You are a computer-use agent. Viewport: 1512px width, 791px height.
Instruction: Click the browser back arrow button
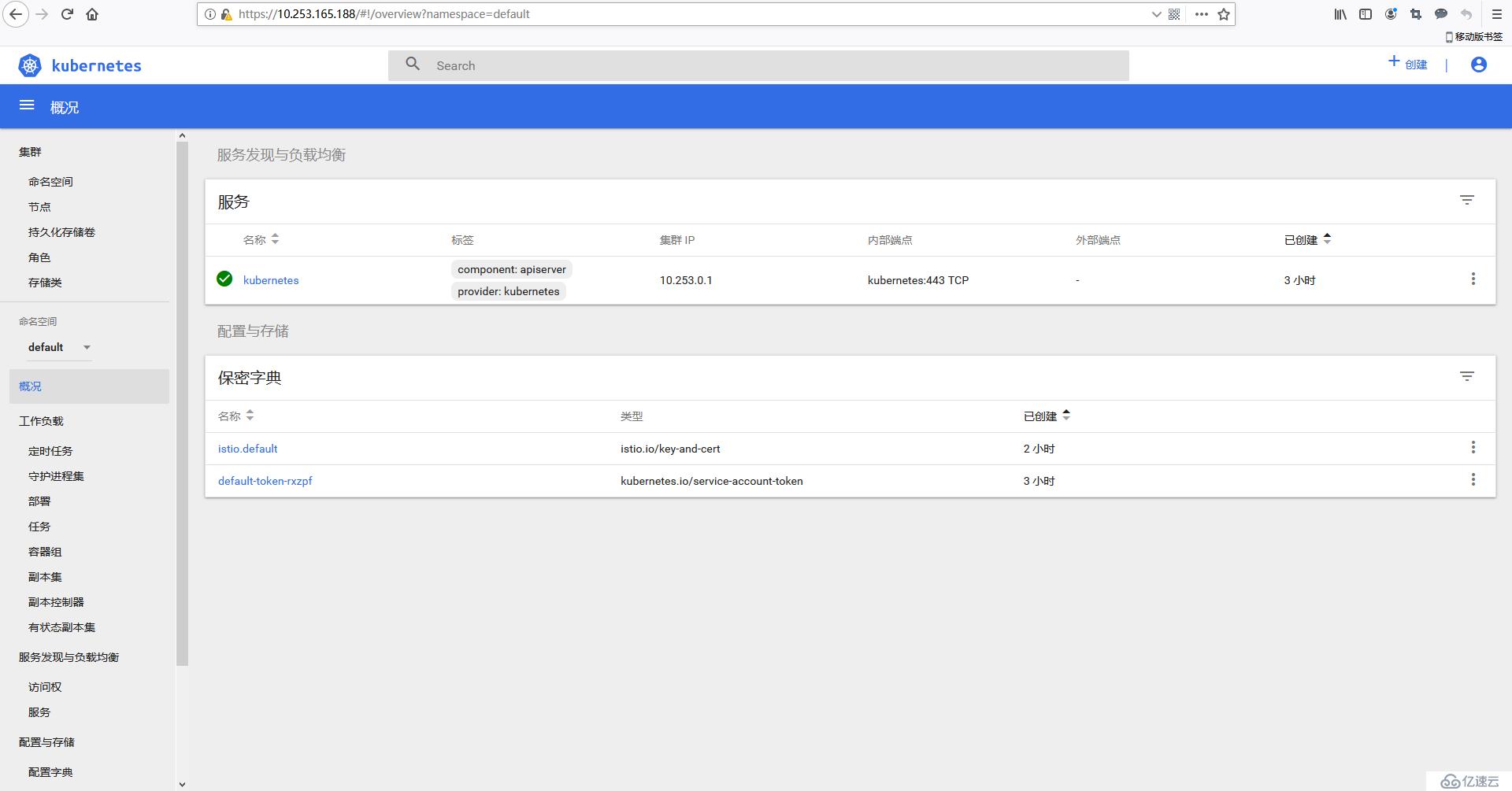tap(16, 14)
